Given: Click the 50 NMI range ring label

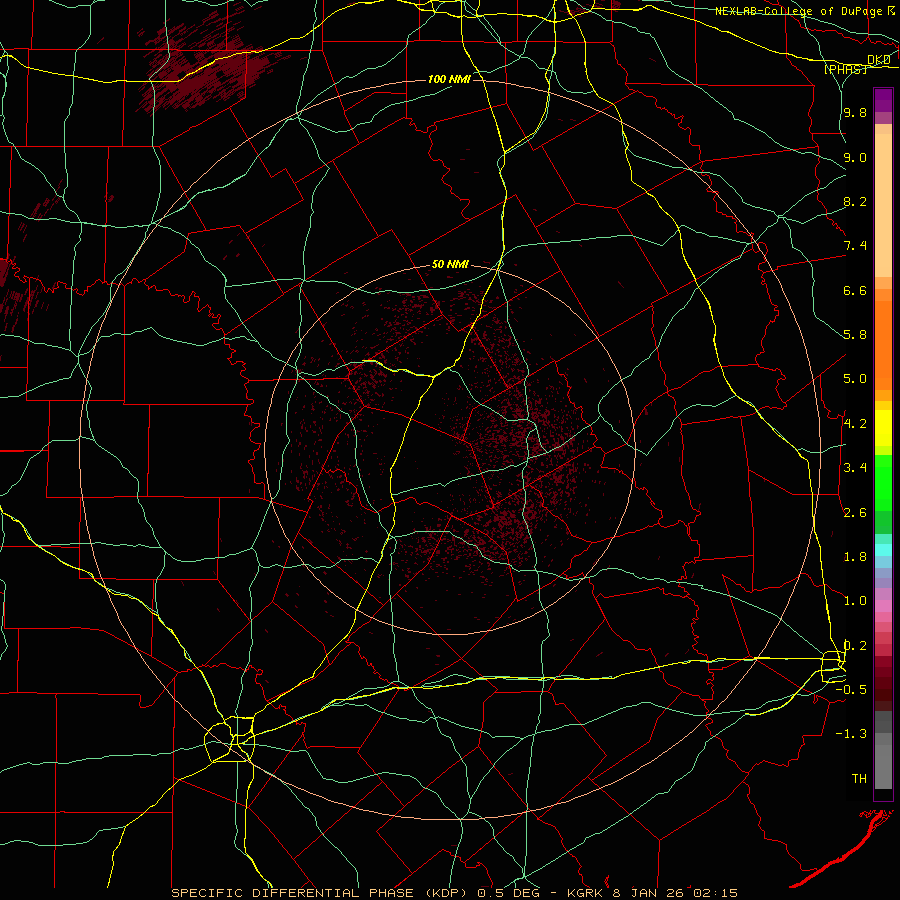Looking at the screenshot, I should (450, 264).
